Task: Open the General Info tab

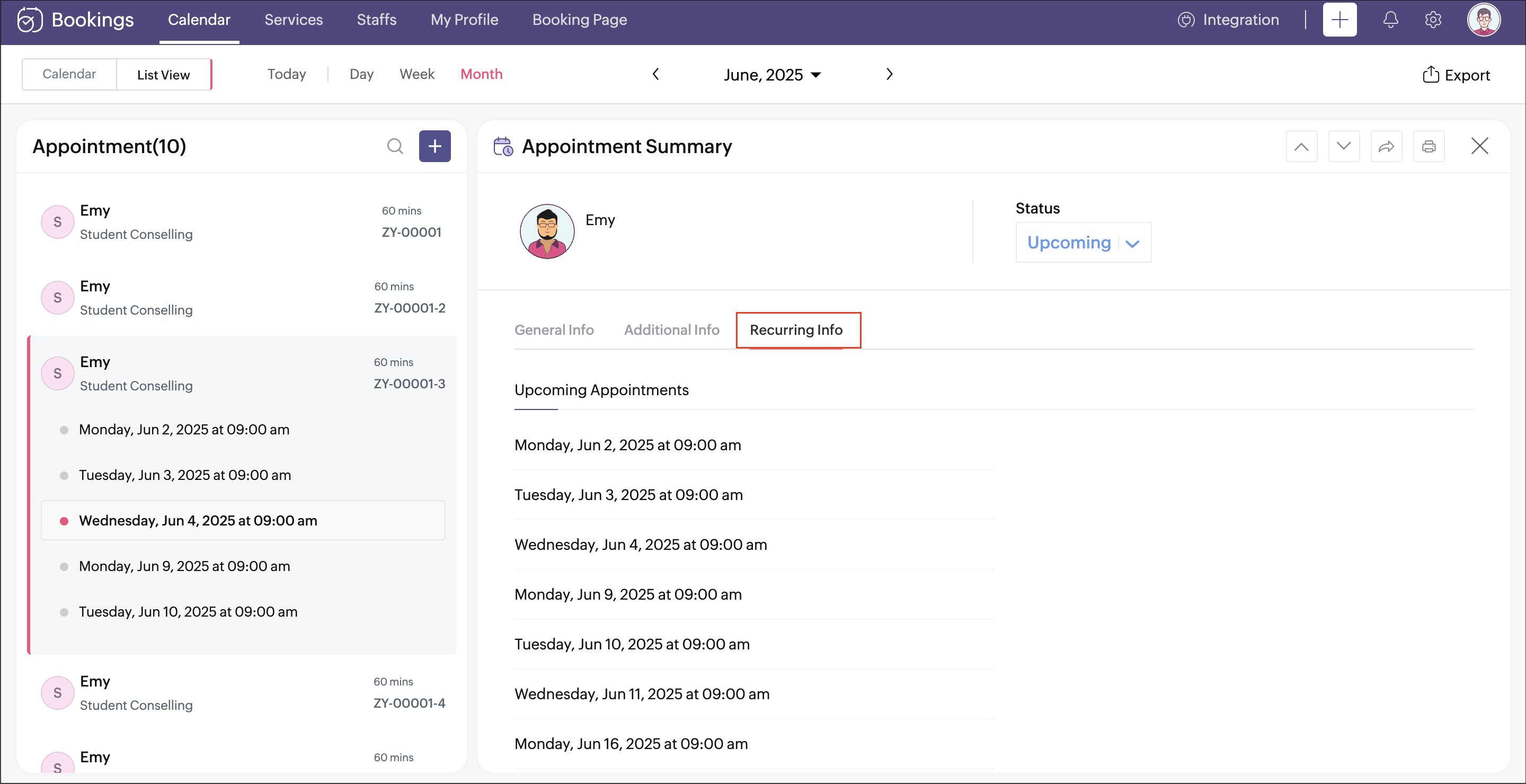Action: 554,330
